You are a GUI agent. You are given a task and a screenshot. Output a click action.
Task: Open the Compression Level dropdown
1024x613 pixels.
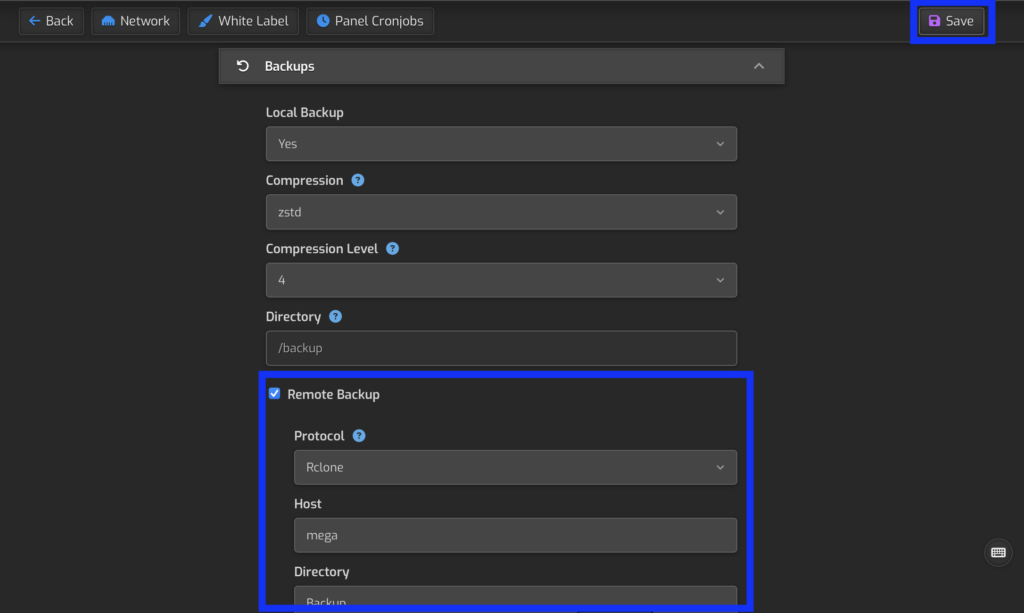[x=501, y=280]
